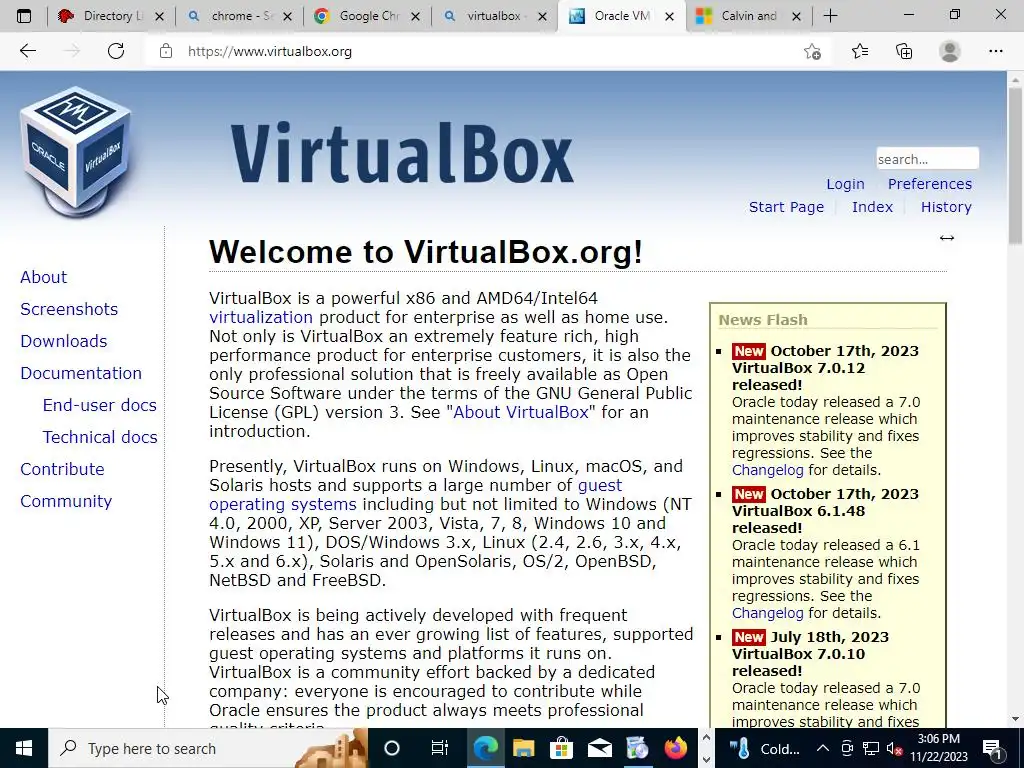The width and height of the screenshot is (1024, 768).
Task: Open the About sidebar link
Action: tap(44, 277)
